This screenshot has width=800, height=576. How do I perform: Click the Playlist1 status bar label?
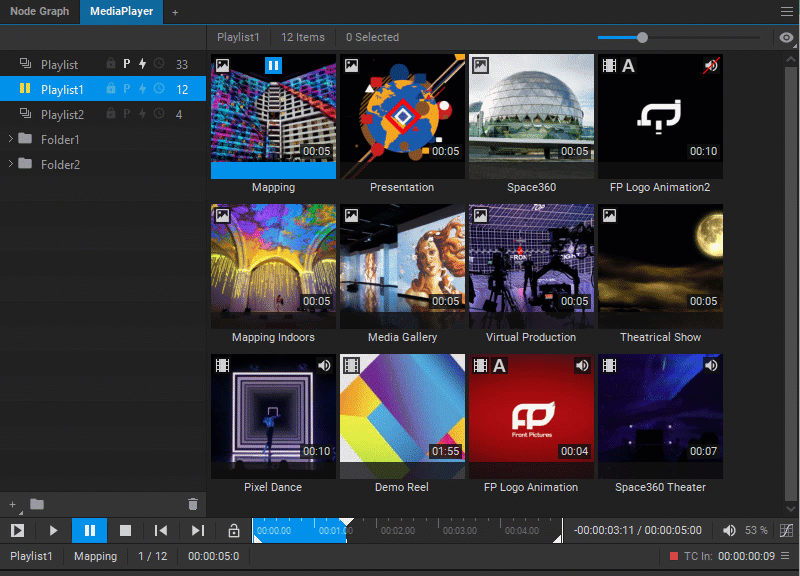31,556
